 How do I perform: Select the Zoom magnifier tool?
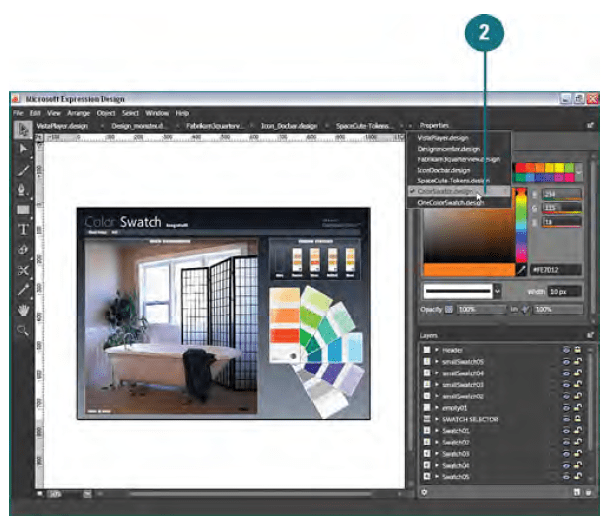click(x=22, y=330)
